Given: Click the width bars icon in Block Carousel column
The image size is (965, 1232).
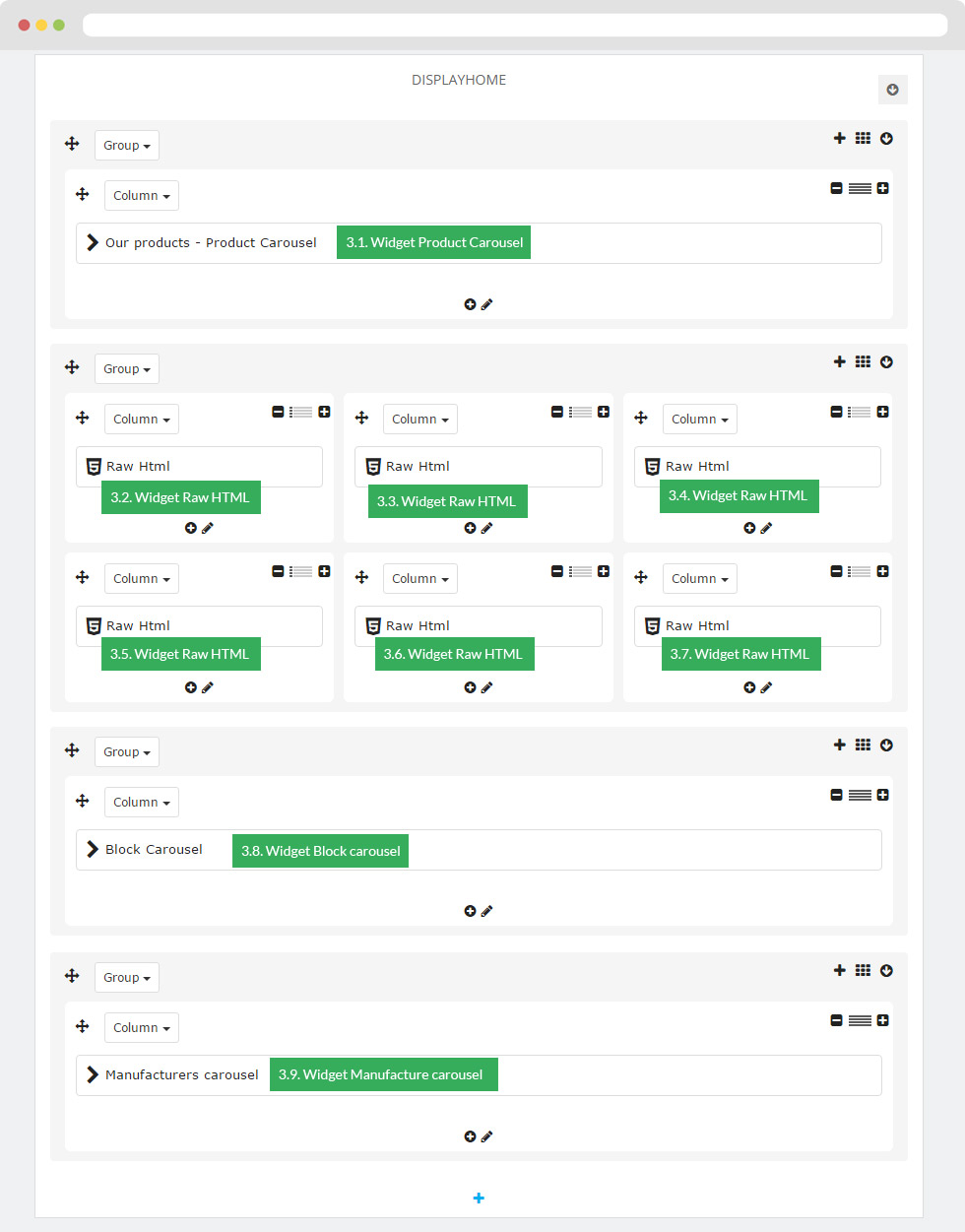Looking at the screenshot, I should [860, 795].
